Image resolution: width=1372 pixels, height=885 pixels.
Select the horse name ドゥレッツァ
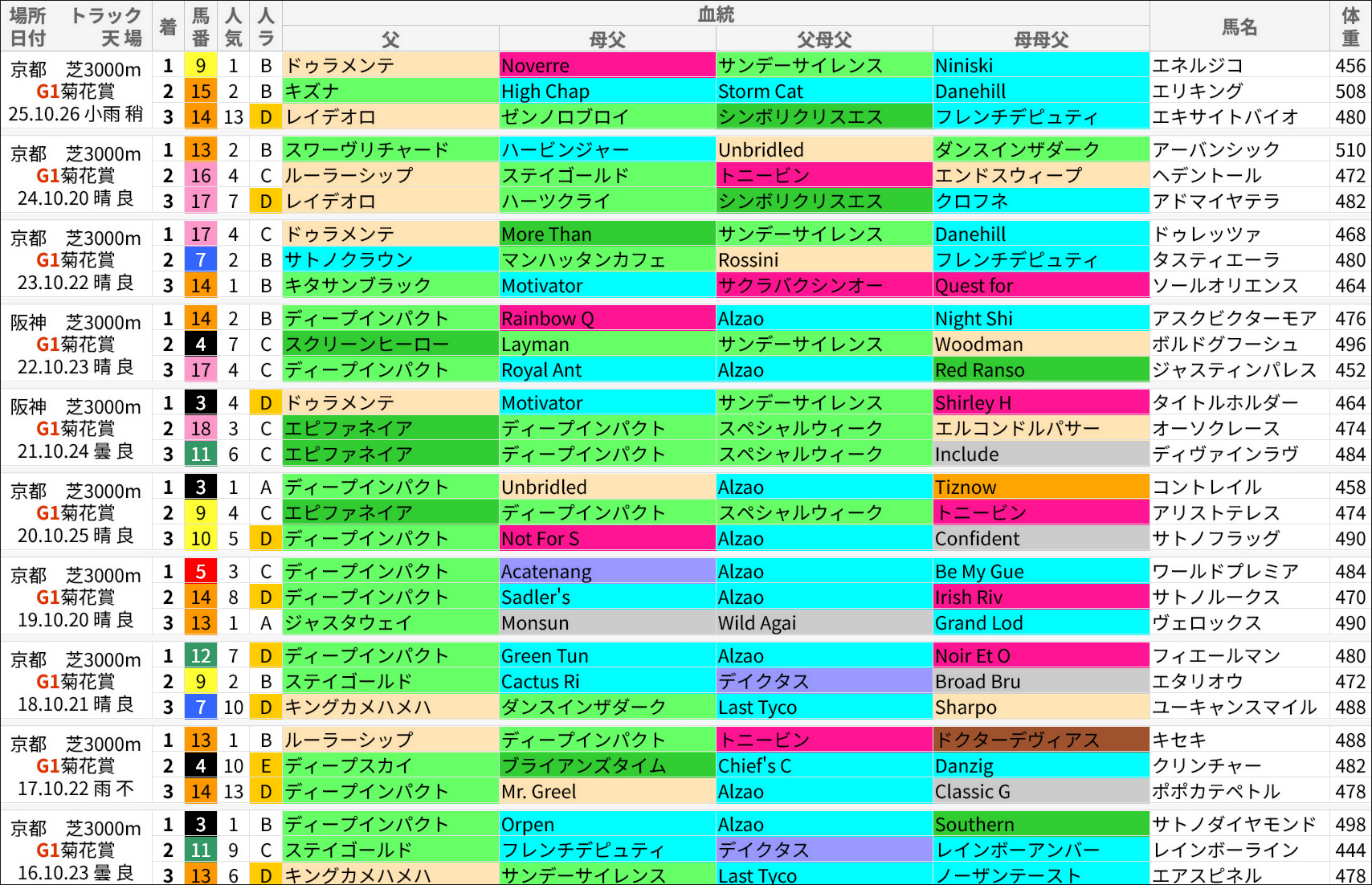tap(1207, 235)
